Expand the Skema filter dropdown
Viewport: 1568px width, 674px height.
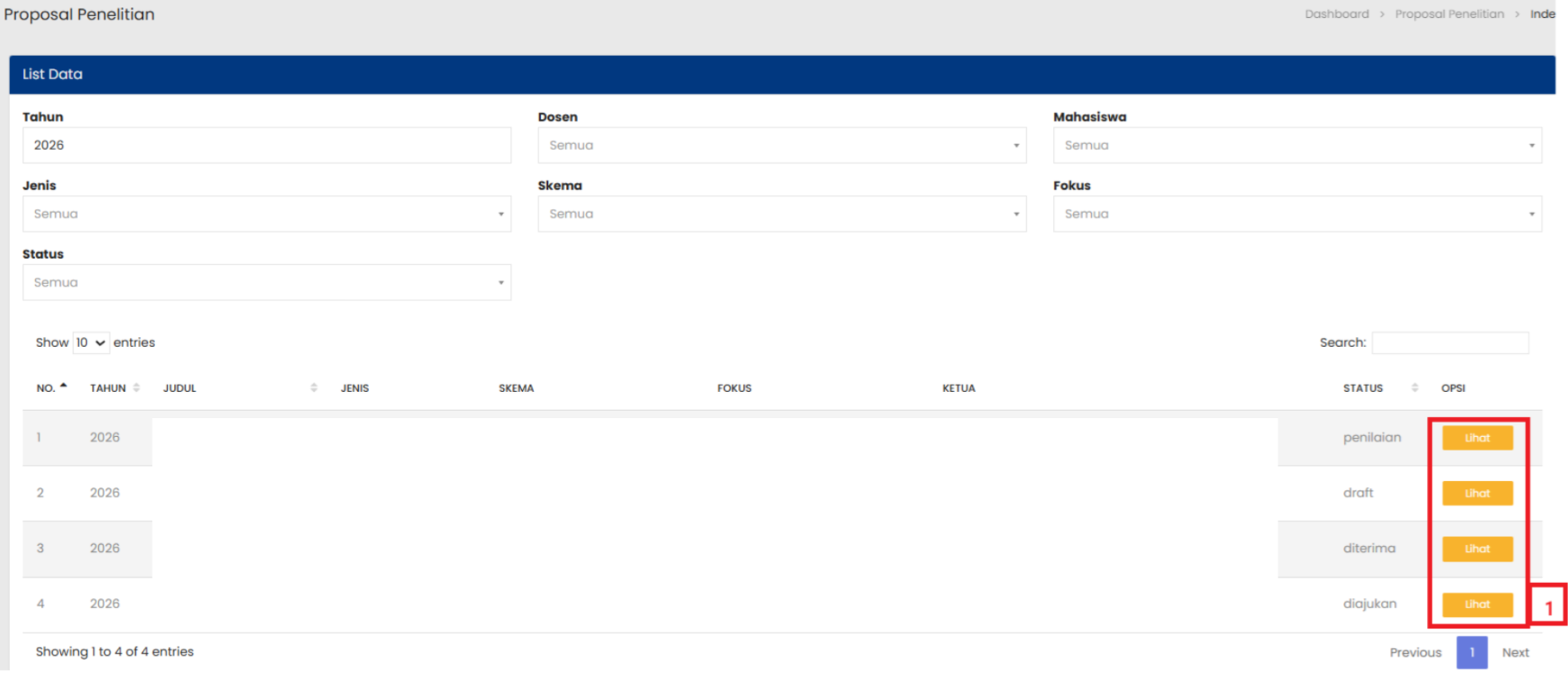(x=781, y=214)
